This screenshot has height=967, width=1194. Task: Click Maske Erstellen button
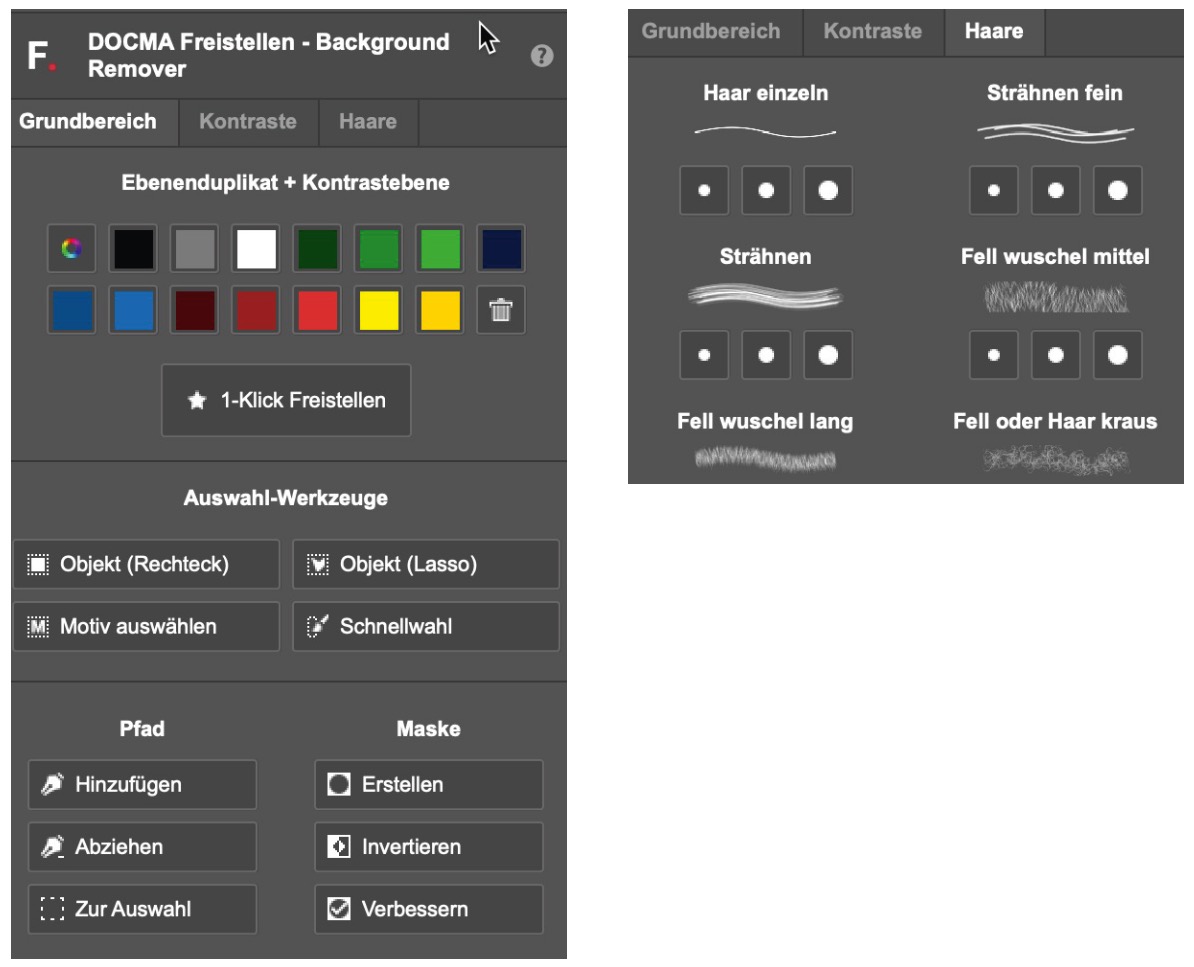tap(428, 784)
